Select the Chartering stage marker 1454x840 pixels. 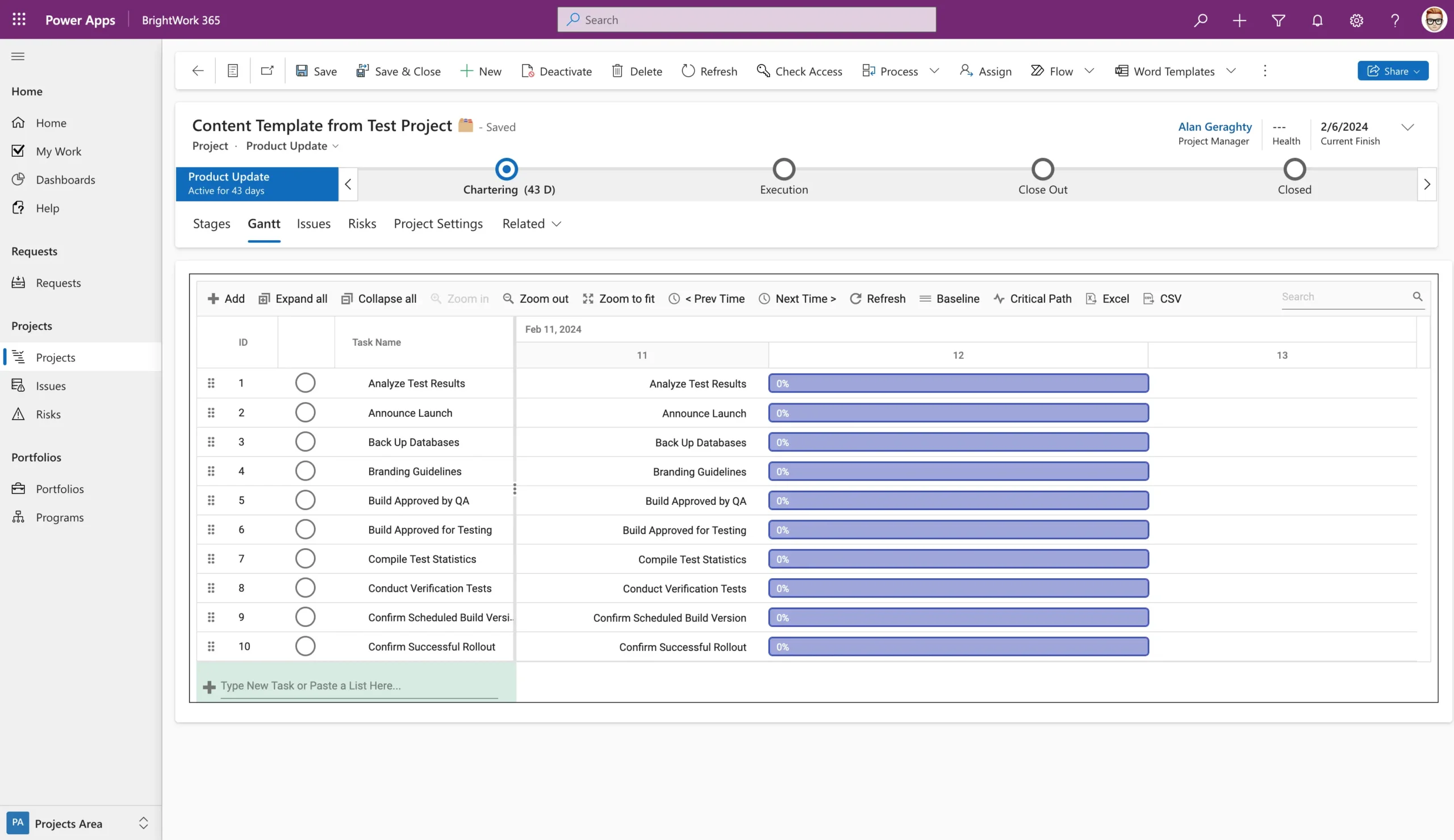505,169
